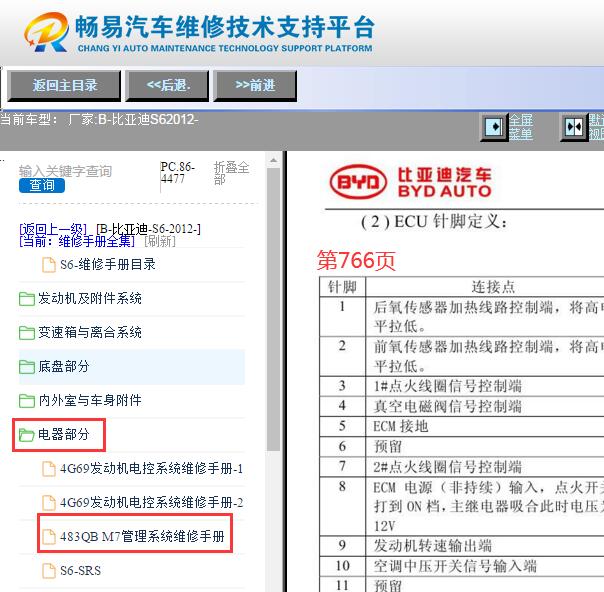Click the 连接点 column header

pyautogui.click(x=493, y=287)
